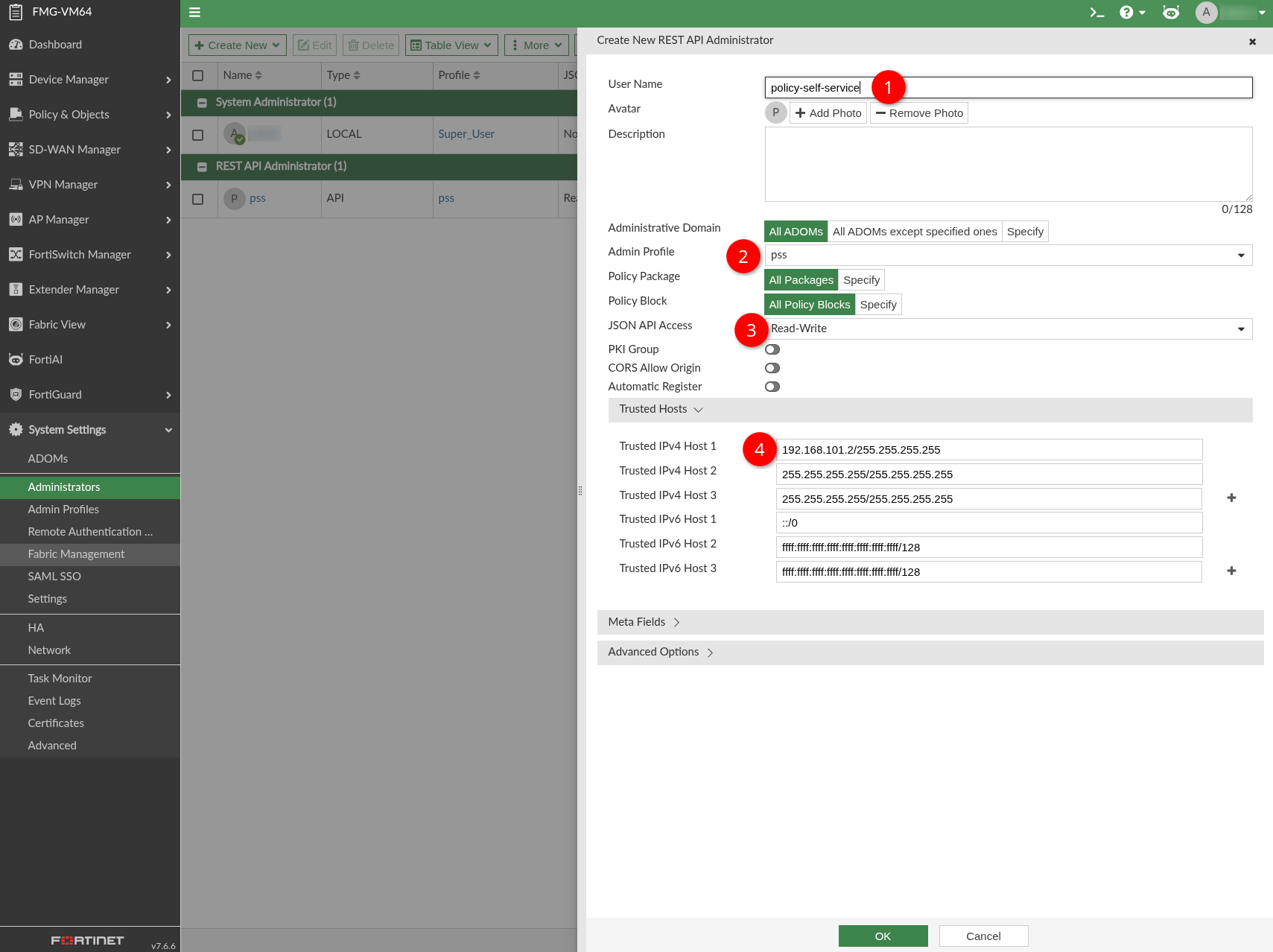This screenshot has height=952, width=1273.
Task: Open the FortiAI assistant icon in top bar
Action: 1171,13
